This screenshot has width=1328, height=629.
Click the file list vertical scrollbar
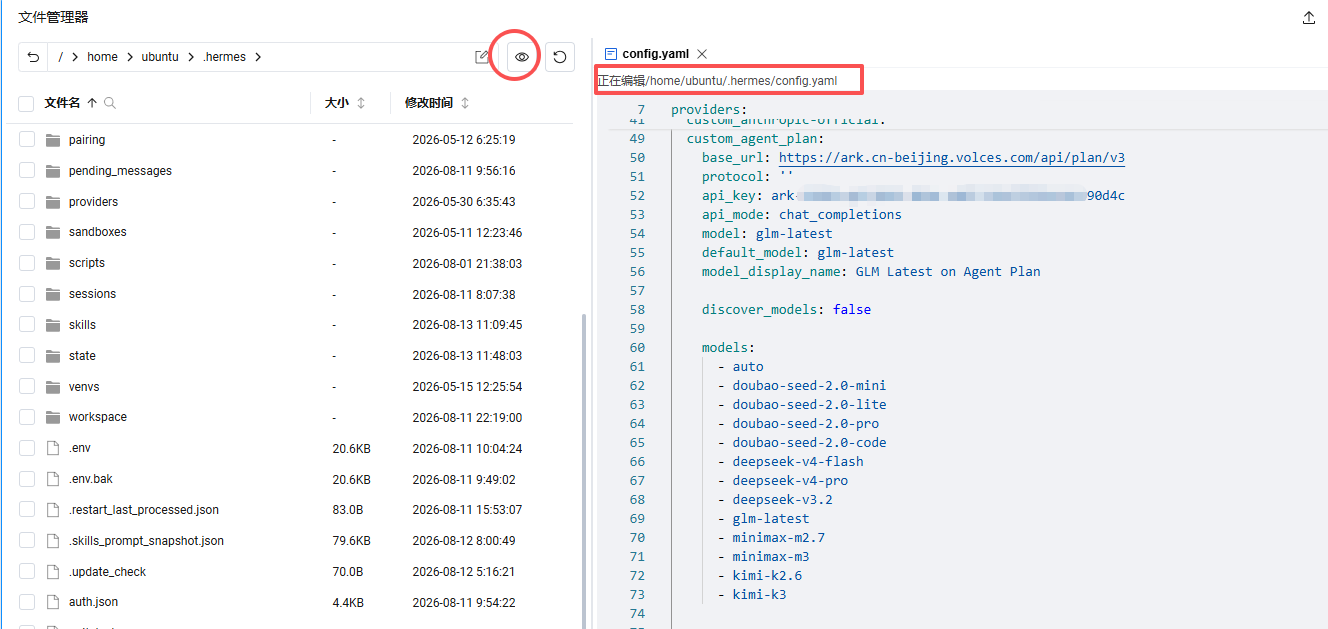tap(583, 470)
